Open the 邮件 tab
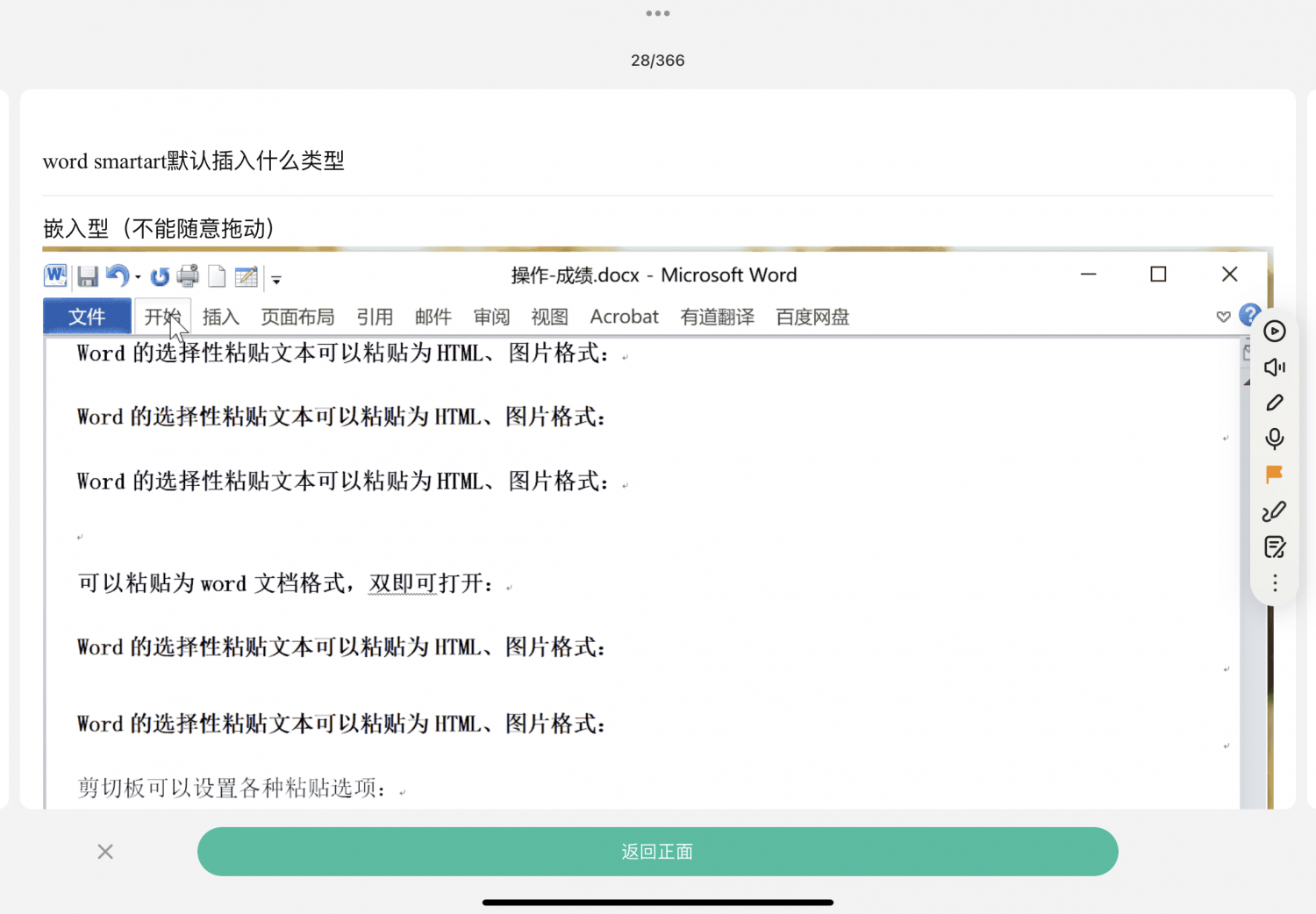1316x914 pixels. tap(433, 317)
